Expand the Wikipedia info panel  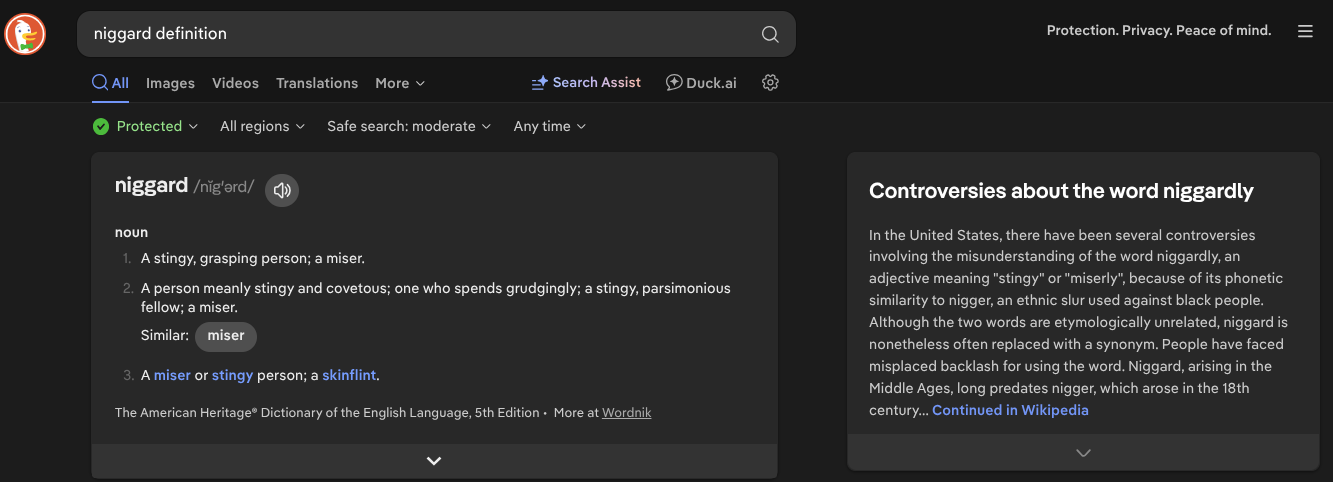(1083, 453)
